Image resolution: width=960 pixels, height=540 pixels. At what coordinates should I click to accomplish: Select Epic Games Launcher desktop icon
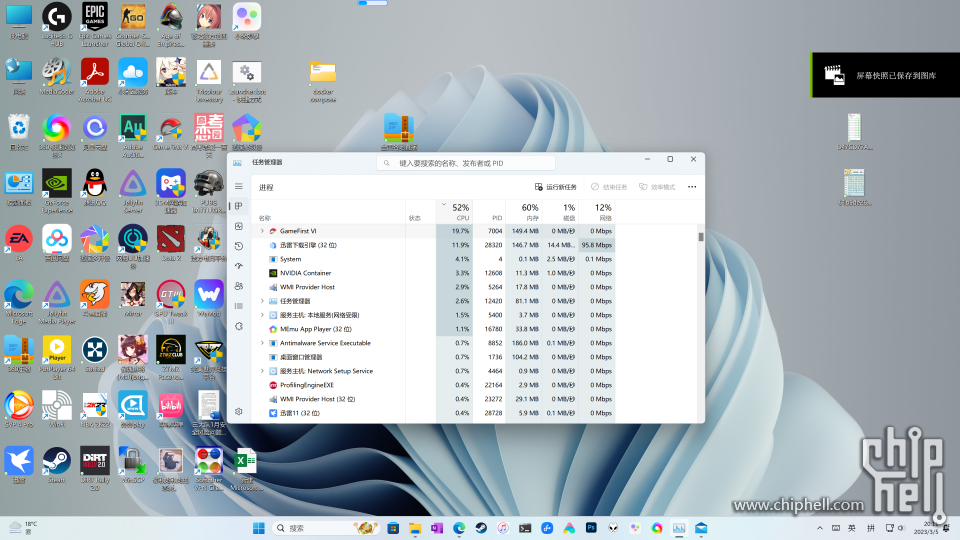point(95,25)
